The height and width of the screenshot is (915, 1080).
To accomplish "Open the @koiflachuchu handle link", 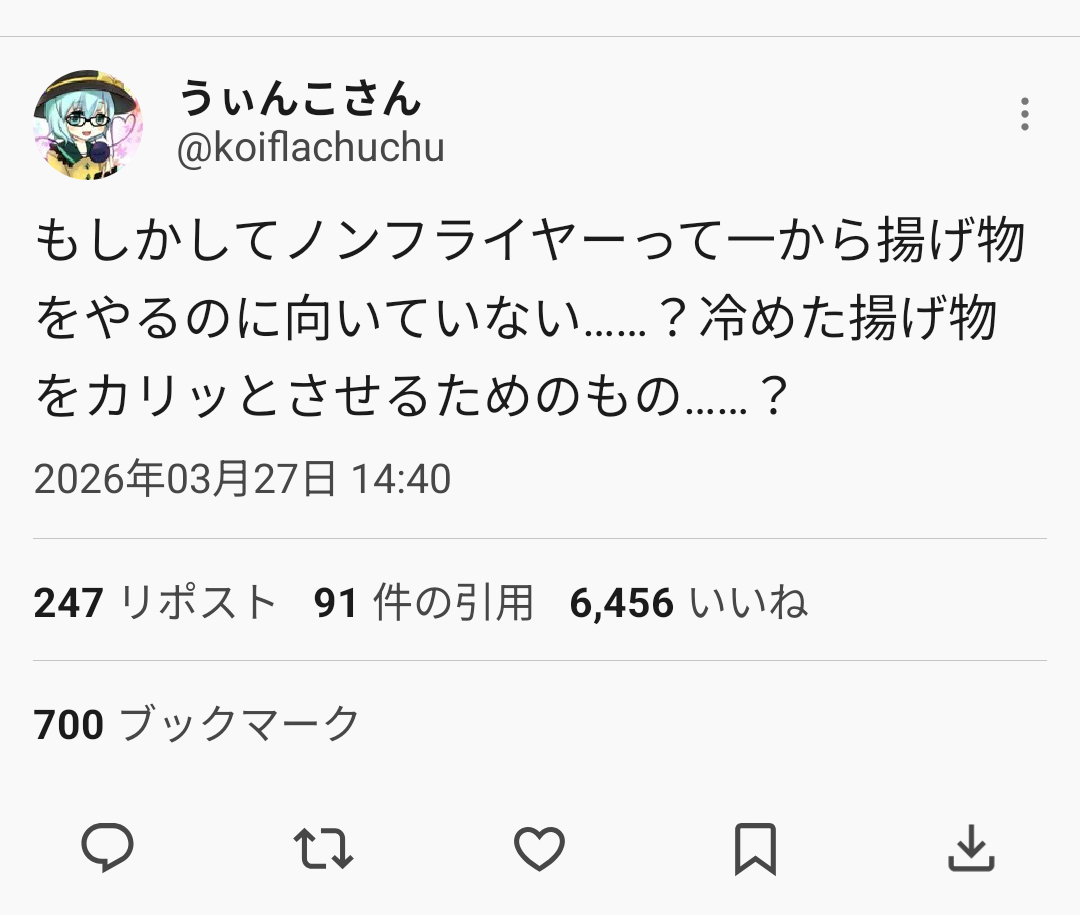I will point(310,148).
